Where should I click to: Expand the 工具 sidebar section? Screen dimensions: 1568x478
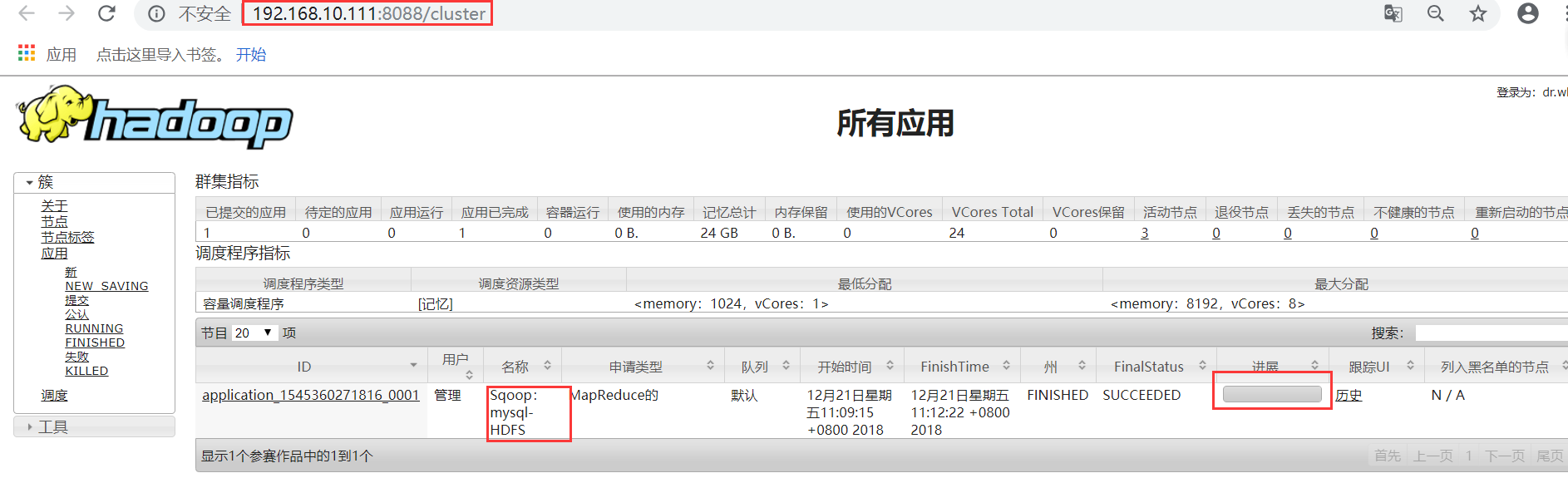94,426
